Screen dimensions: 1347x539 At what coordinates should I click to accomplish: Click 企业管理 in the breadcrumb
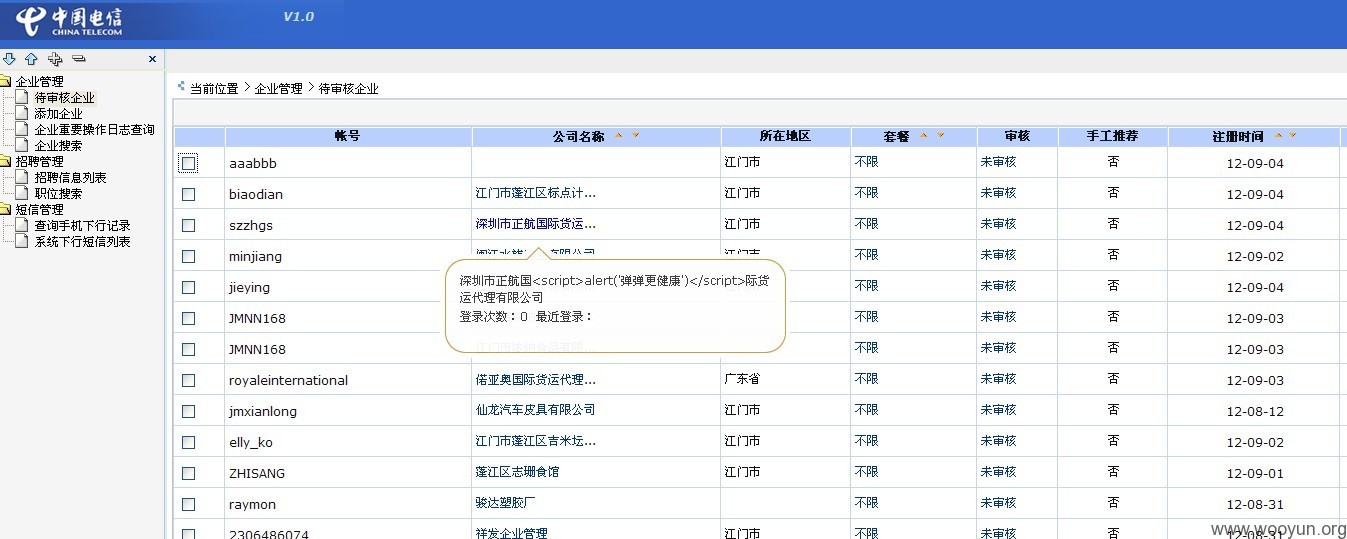click(x=278, y=88)
